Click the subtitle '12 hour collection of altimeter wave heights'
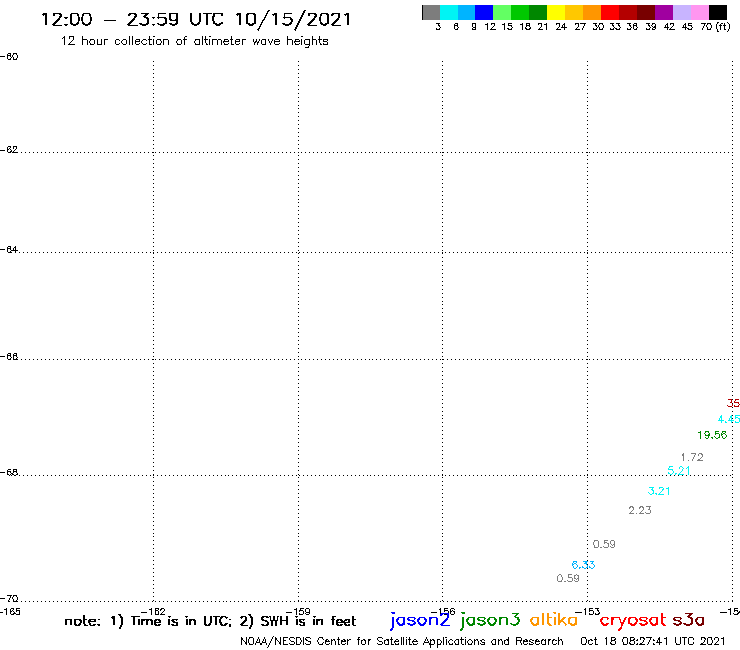This screenshot has width=740, height=650. click(194, 41)
